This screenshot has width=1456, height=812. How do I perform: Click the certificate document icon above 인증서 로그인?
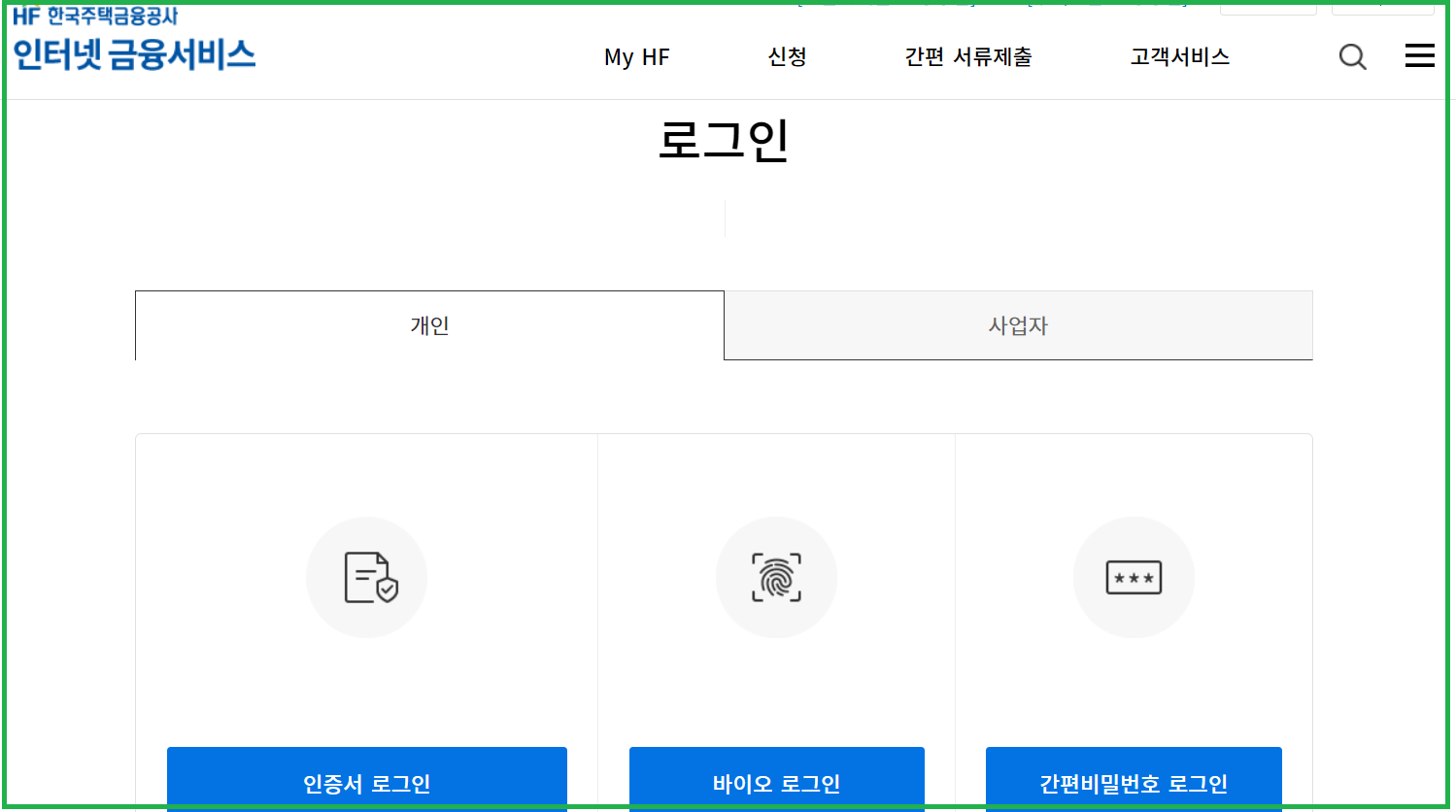click(366, 576)
